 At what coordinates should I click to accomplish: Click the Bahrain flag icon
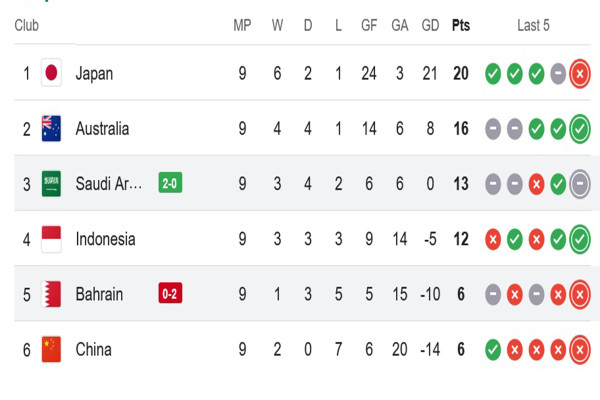point(51,294)
